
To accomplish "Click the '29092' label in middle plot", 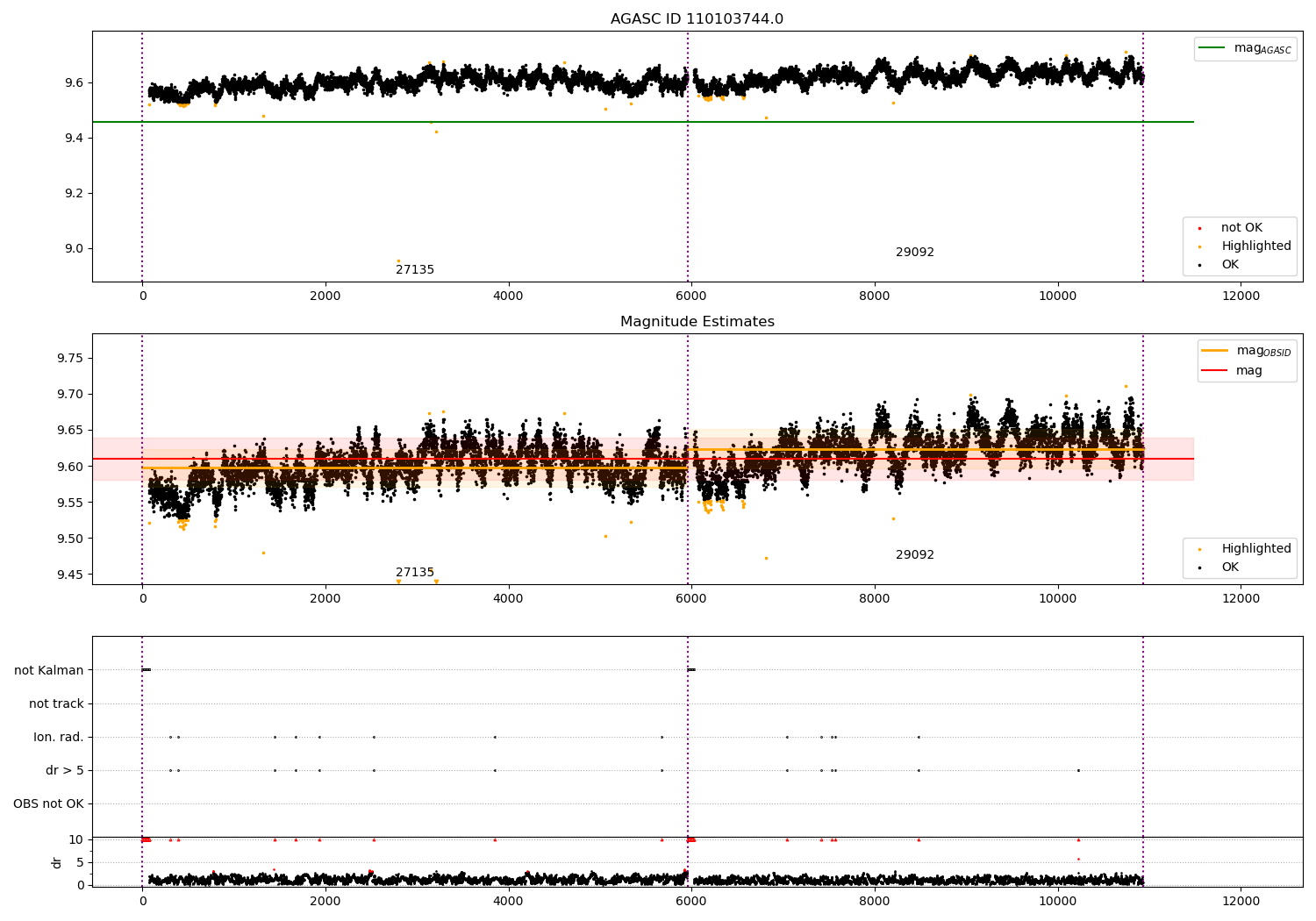I will click(x=915, y=555).
